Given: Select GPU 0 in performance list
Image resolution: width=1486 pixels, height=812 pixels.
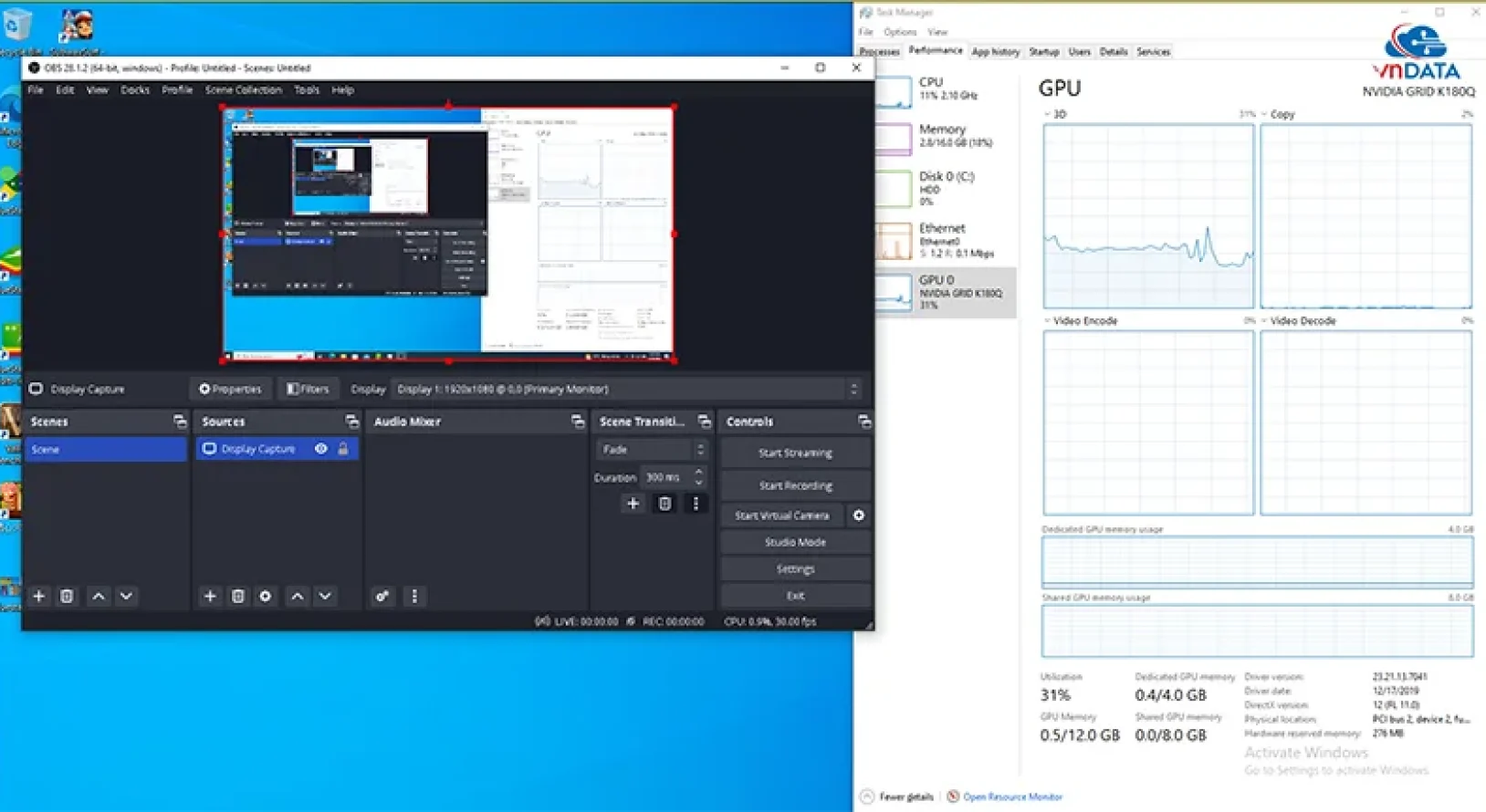Looking at the screenshot, I should pyautogui.click(x=945, y=292).
